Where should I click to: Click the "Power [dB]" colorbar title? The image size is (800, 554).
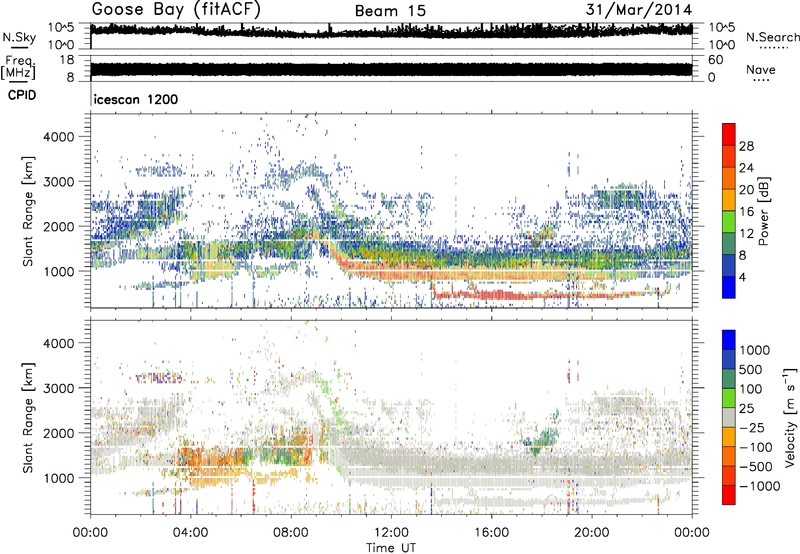tap(763, 211)
